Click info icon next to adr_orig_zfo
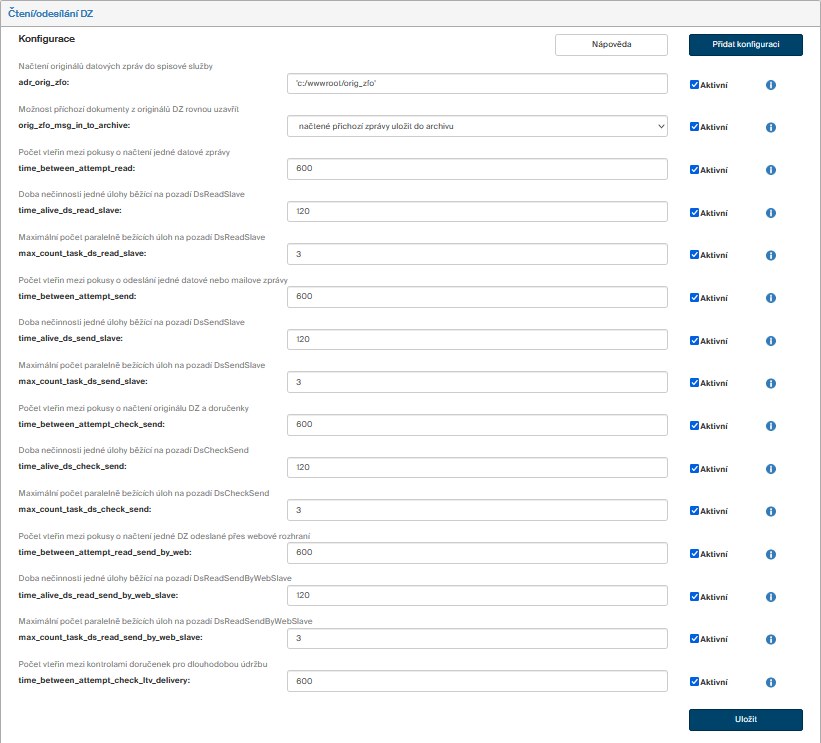 [770, 85]
